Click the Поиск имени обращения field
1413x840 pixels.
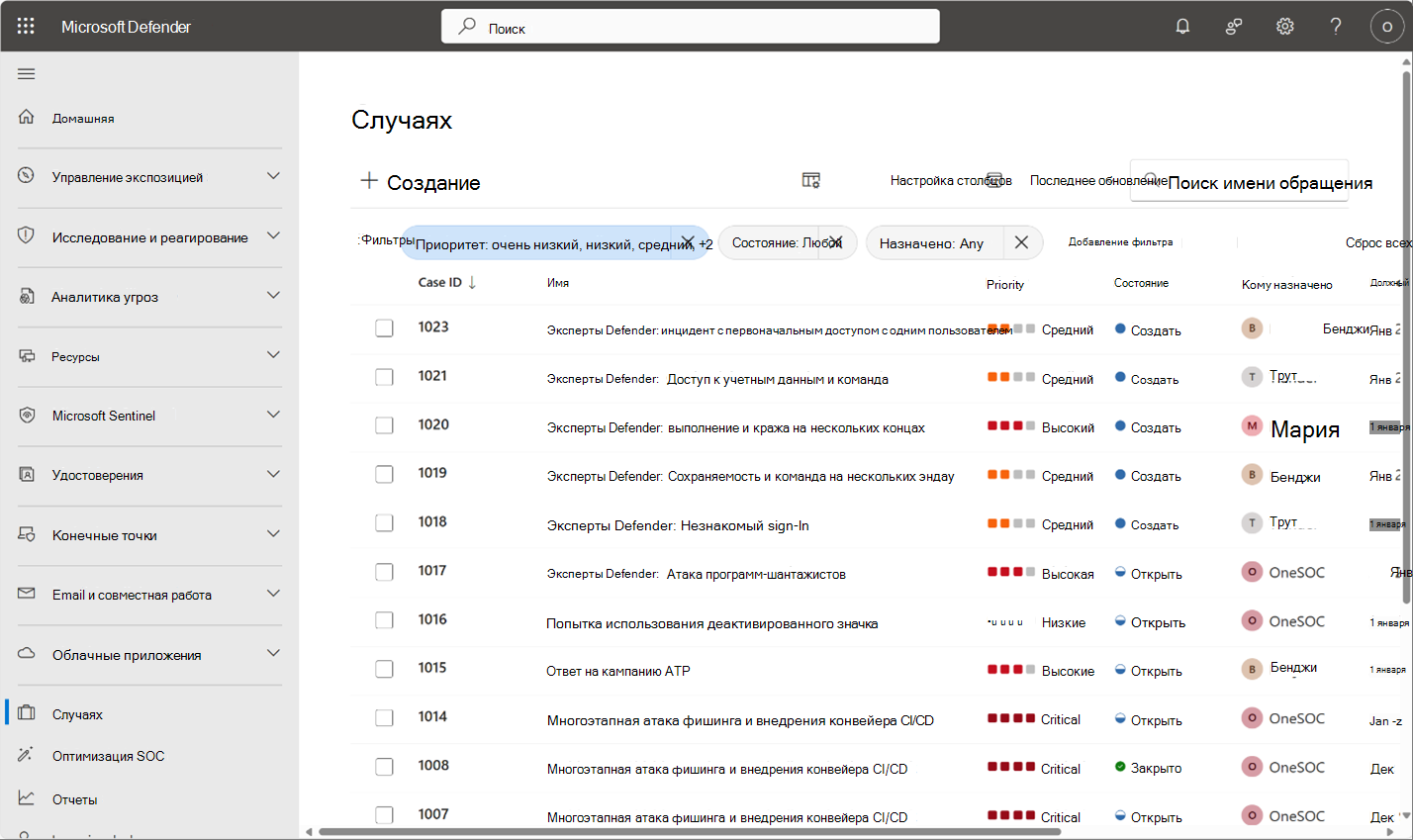(1240, 180)
